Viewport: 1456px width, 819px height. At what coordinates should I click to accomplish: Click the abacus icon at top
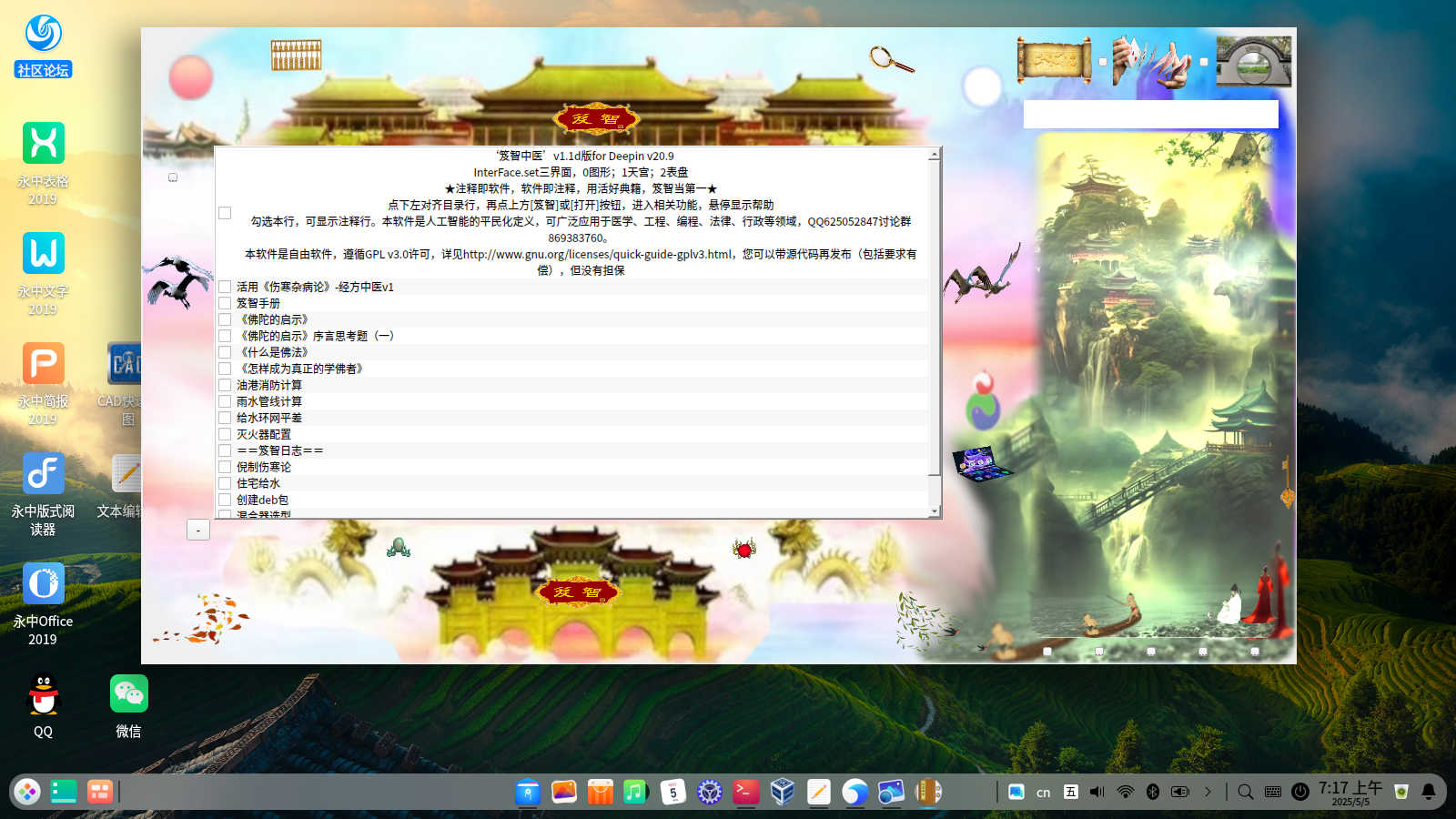pos(296,55)
